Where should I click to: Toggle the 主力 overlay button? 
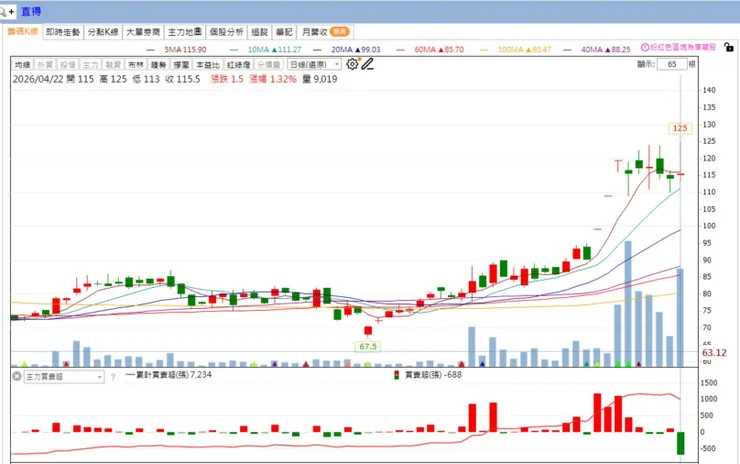click(90, 65)
